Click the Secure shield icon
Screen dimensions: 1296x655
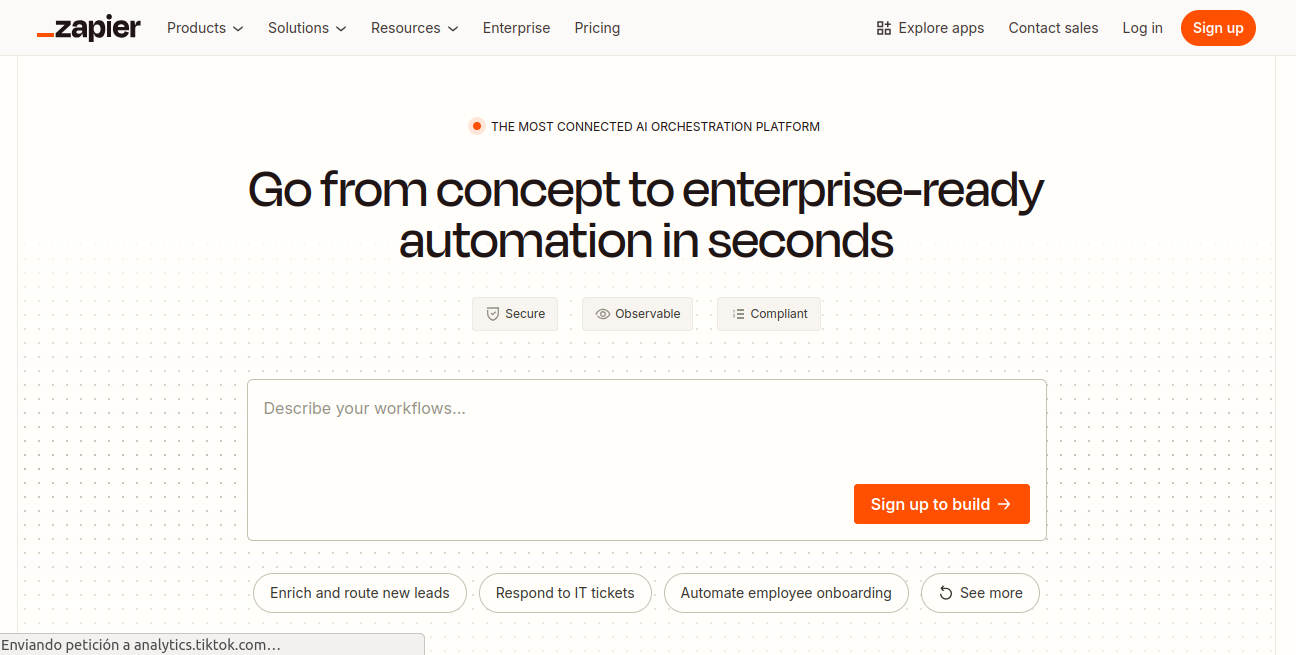[492, 314]
